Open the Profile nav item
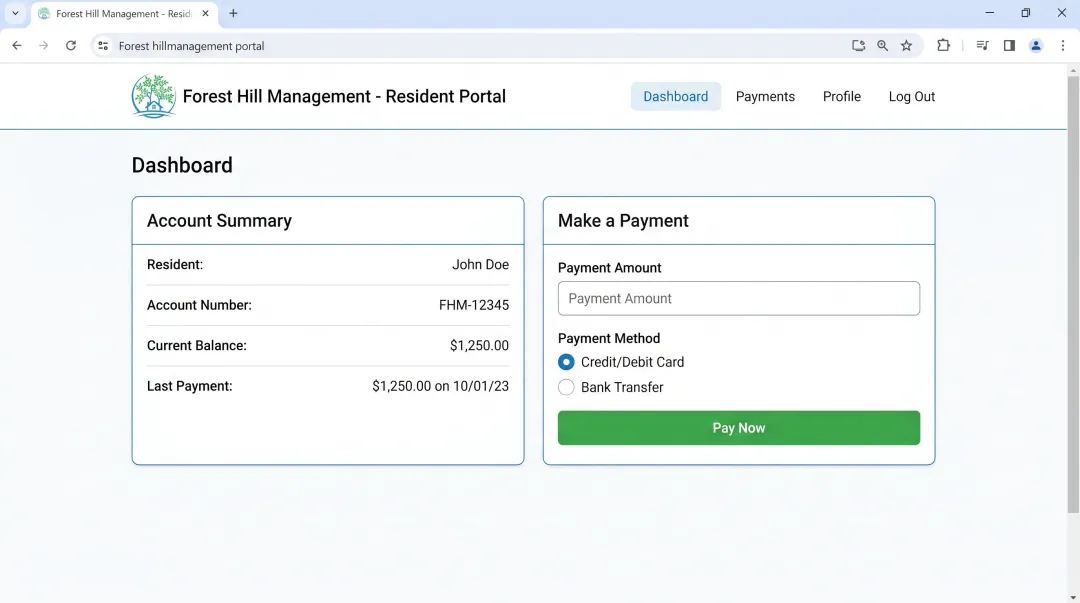Viewport: 1080px width, 603px height. tap(842, 96)
